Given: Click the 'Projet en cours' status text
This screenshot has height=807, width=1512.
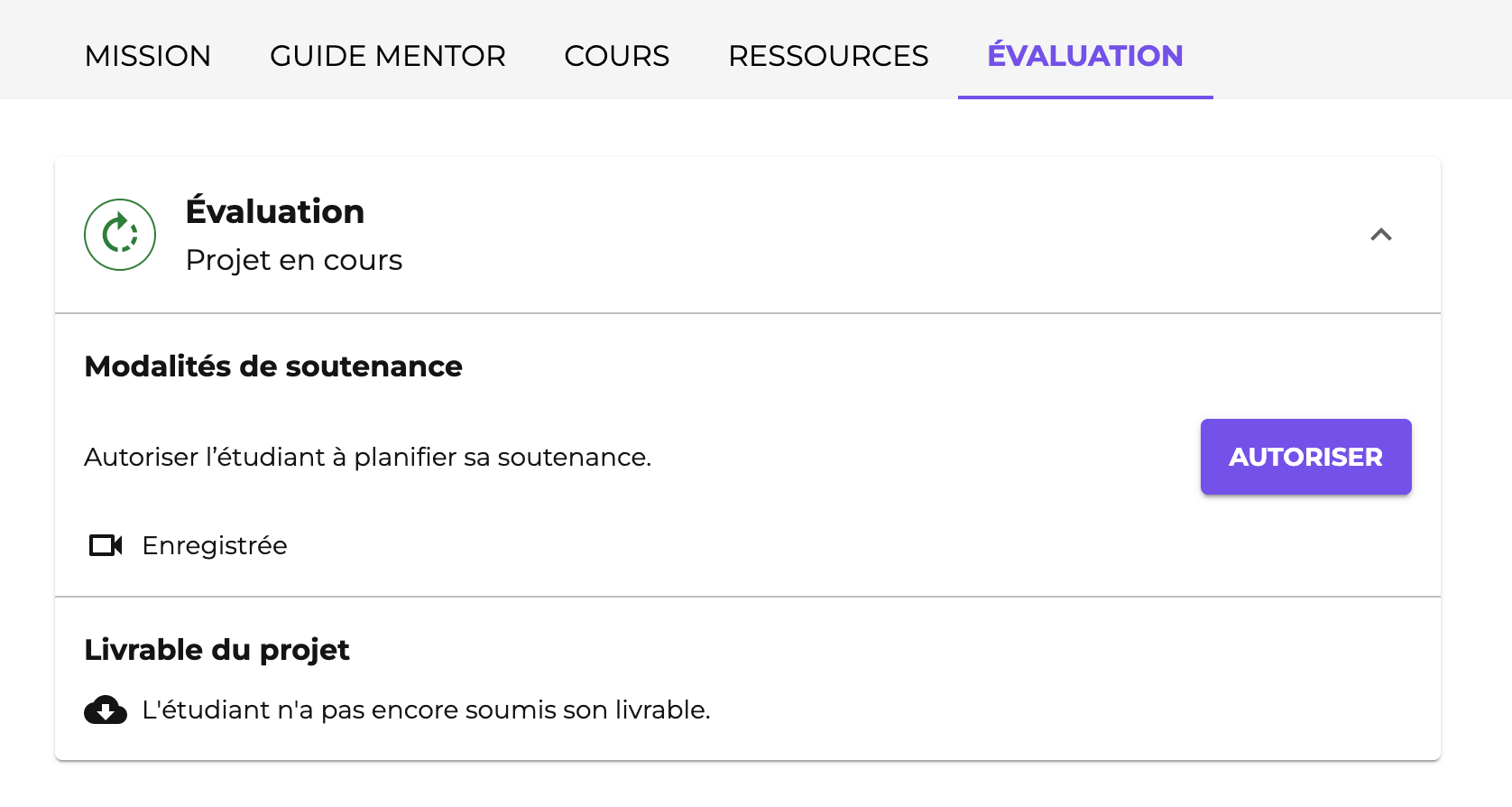Looking at the screenshot, I should (294, 260).
